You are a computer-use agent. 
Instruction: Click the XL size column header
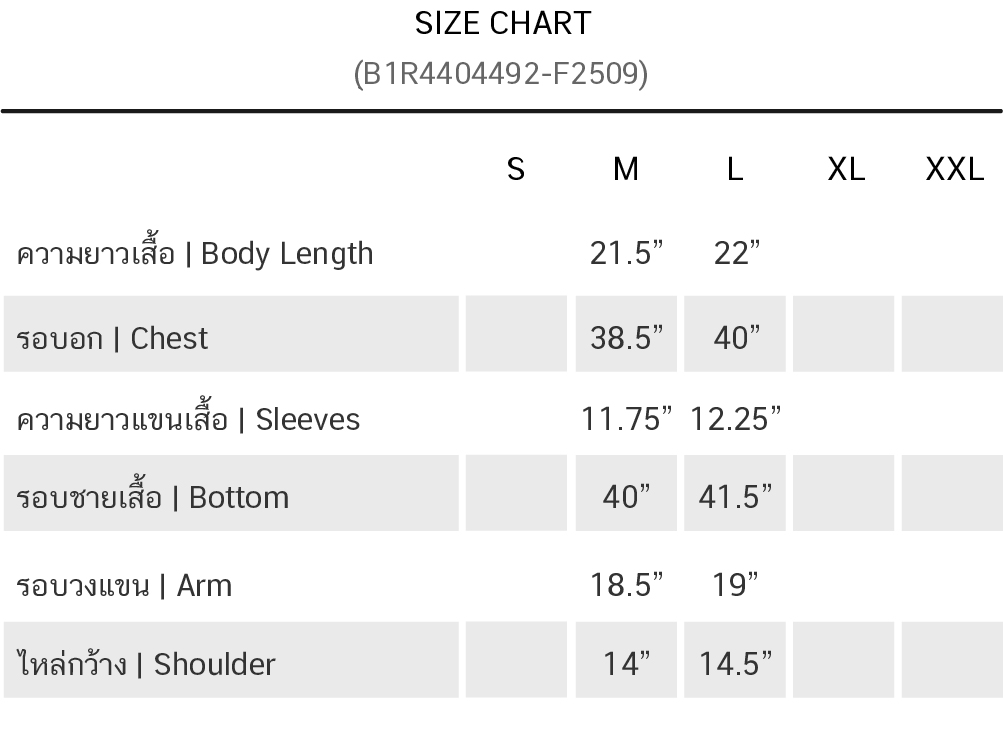click(x=846, y=170)
